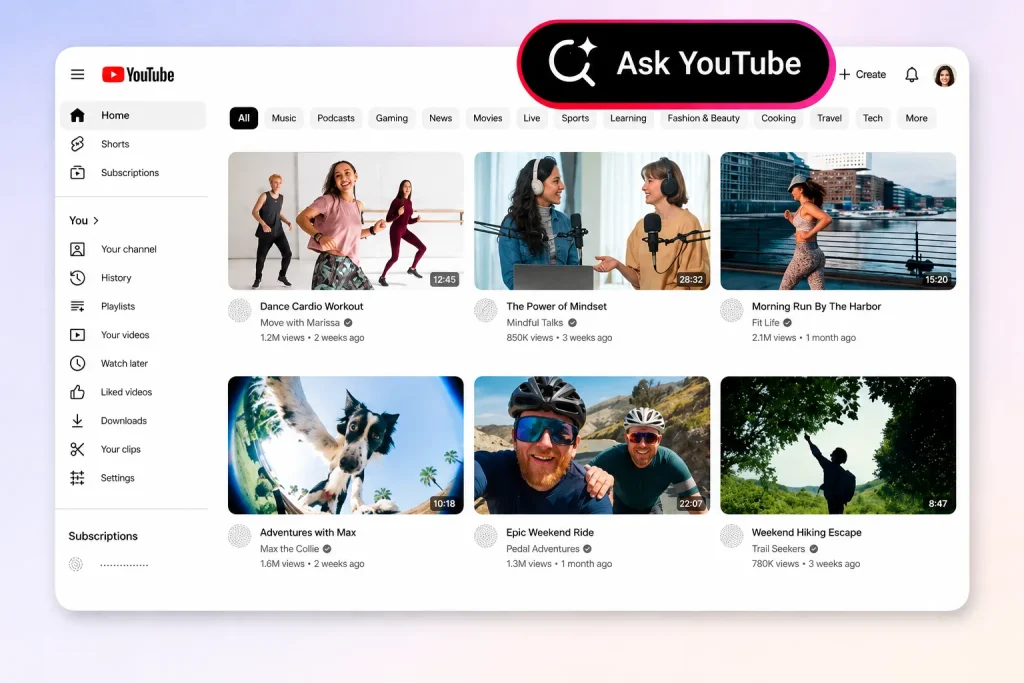Select the News filter chip

point(440,118)
